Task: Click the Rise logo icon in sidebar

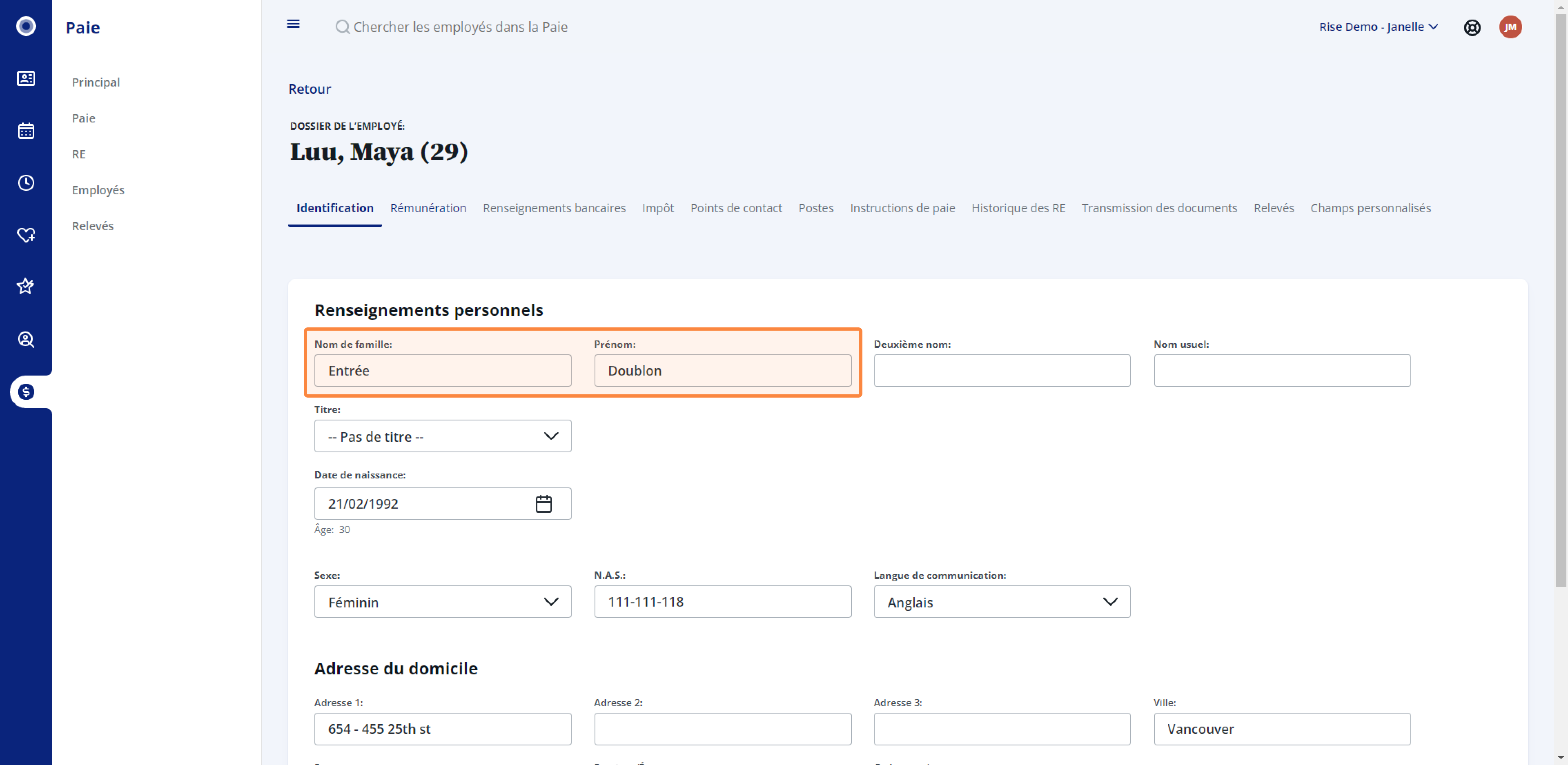Action: [x=26, y=26]
